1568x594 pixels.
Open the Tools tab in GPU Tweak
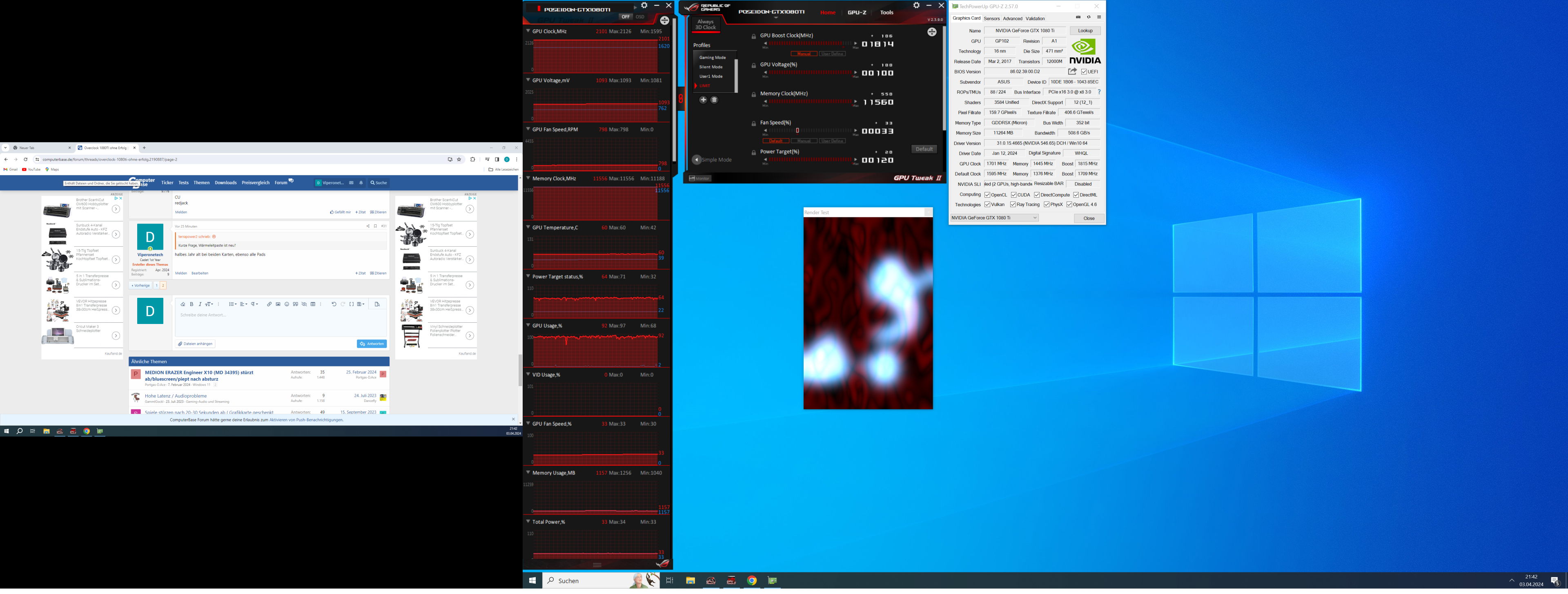887,13
